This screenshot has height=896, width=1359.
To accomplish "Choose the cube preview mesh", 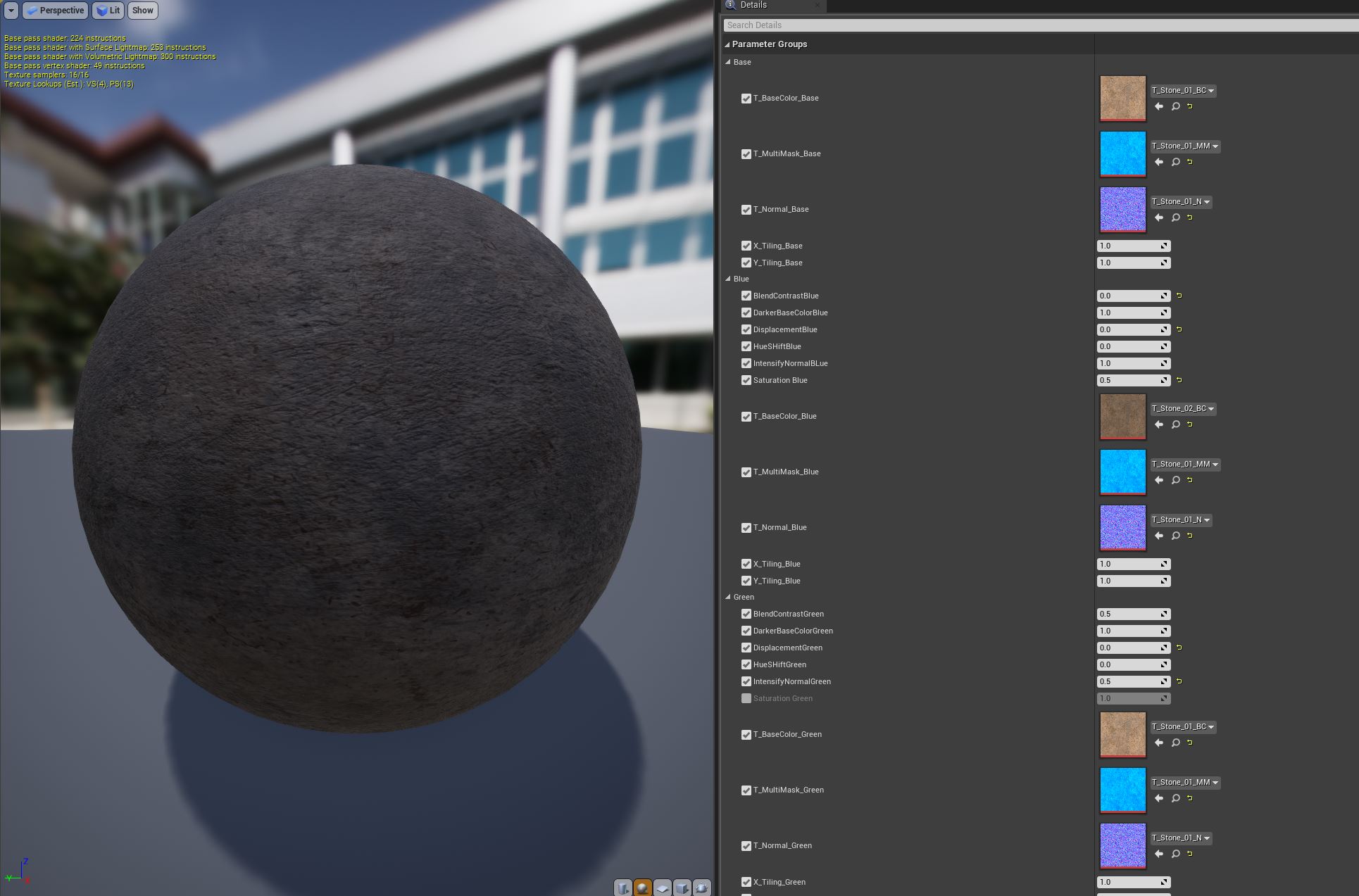I will point(682,888).
